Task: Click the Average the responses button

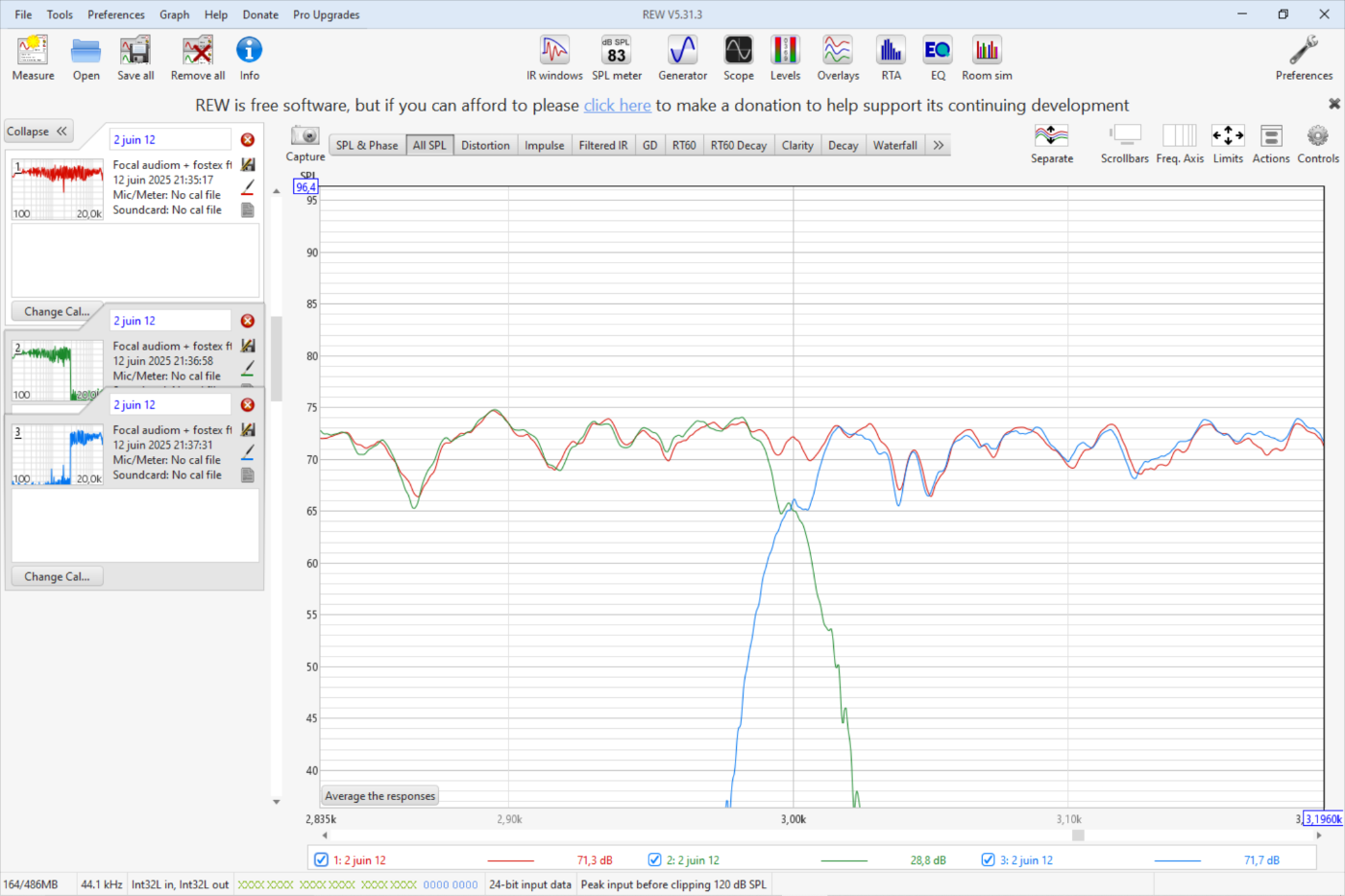Action: coord(379,796)
